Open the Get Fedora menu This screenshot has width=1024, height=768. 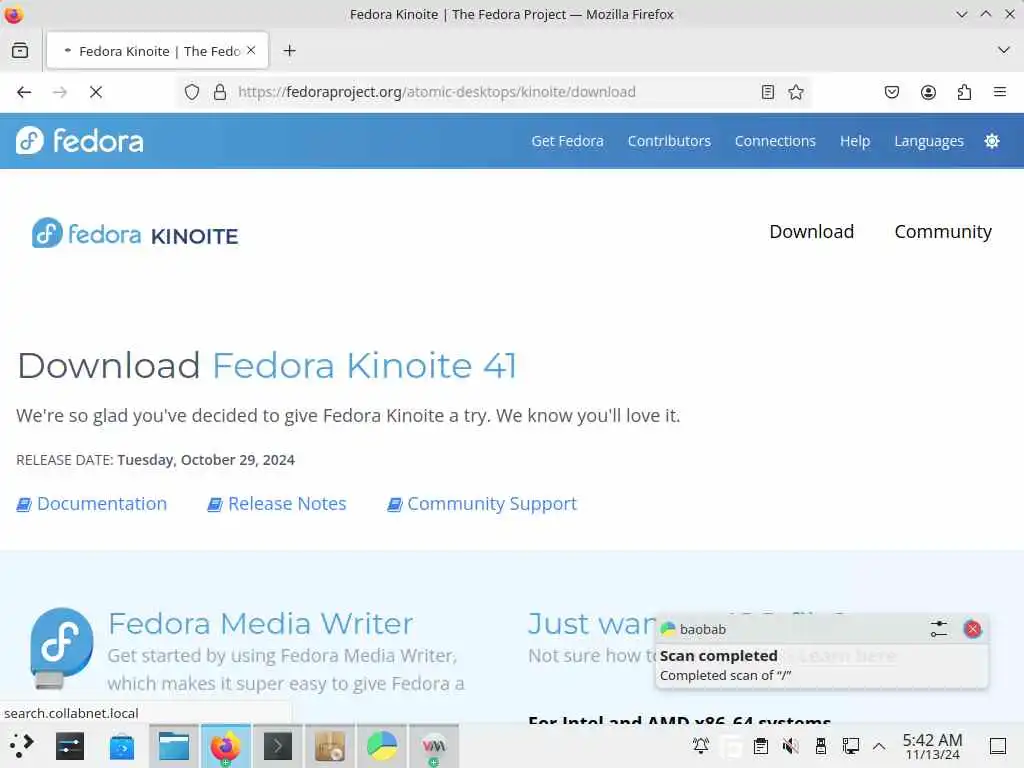pyautogui.click(x=567, y=141)
